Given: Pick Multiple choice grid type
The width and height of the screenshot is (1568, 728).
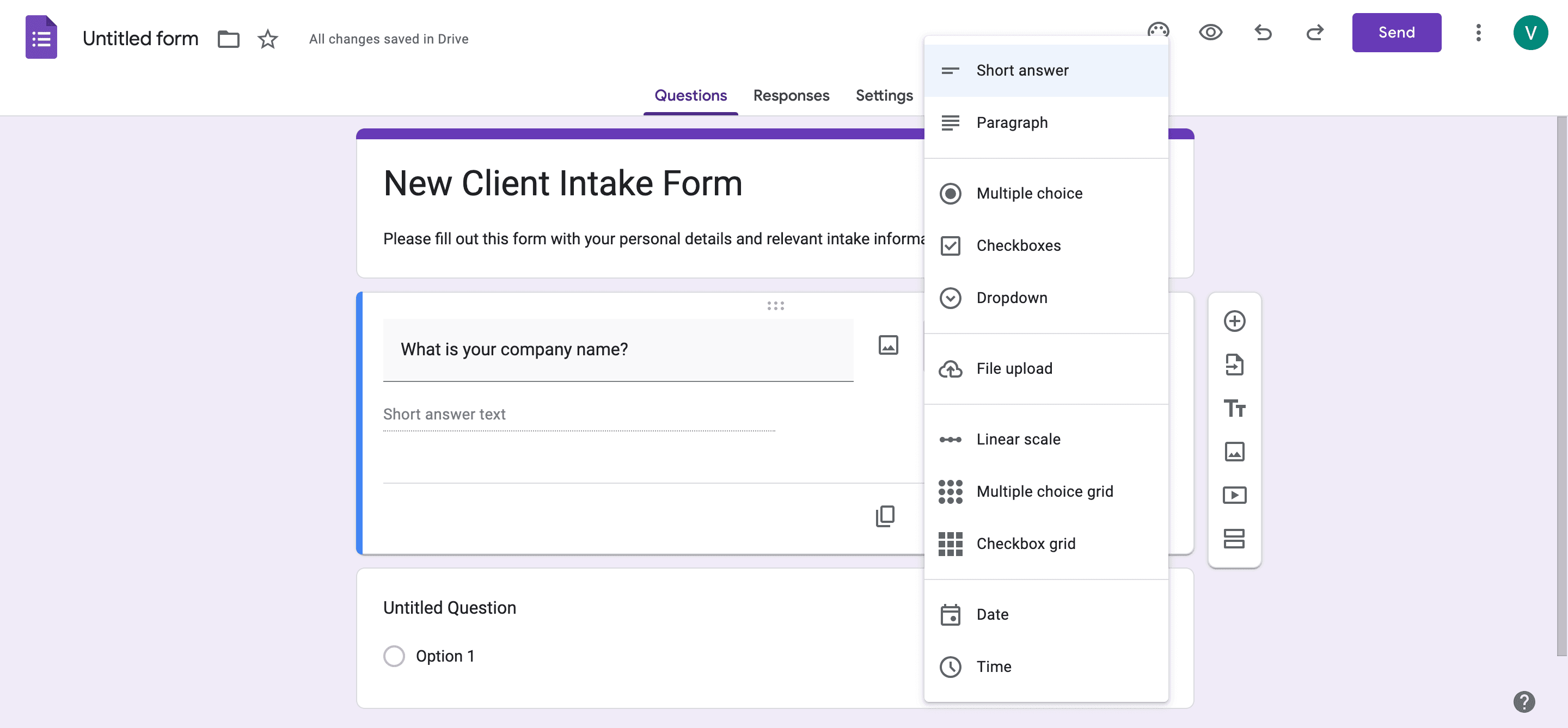Looking at the screenshot, I should click(x=1046, y=491).
